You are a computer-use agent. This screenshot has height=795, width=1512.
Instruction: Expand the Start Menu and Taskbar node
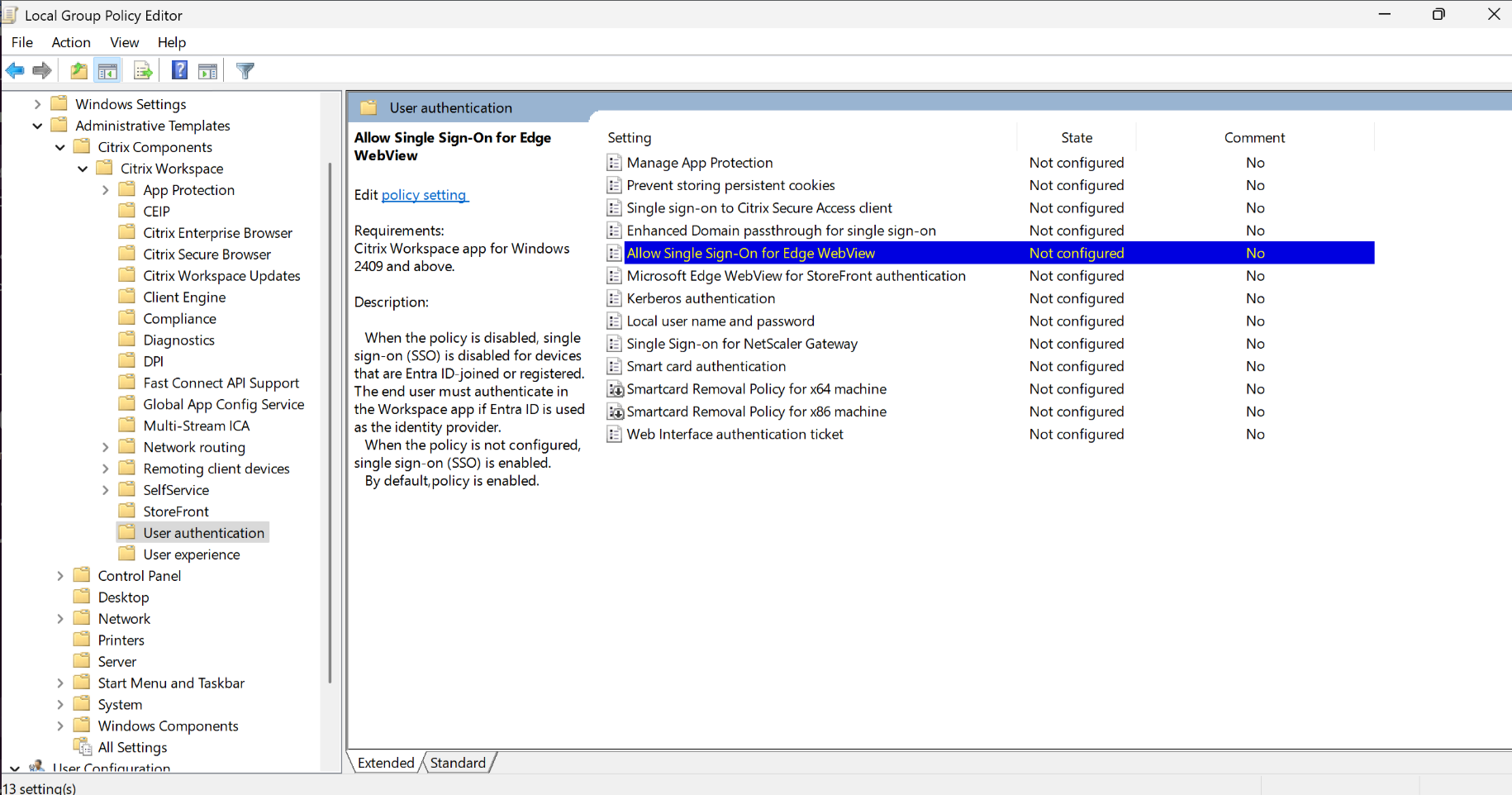[x=60, y=683]
